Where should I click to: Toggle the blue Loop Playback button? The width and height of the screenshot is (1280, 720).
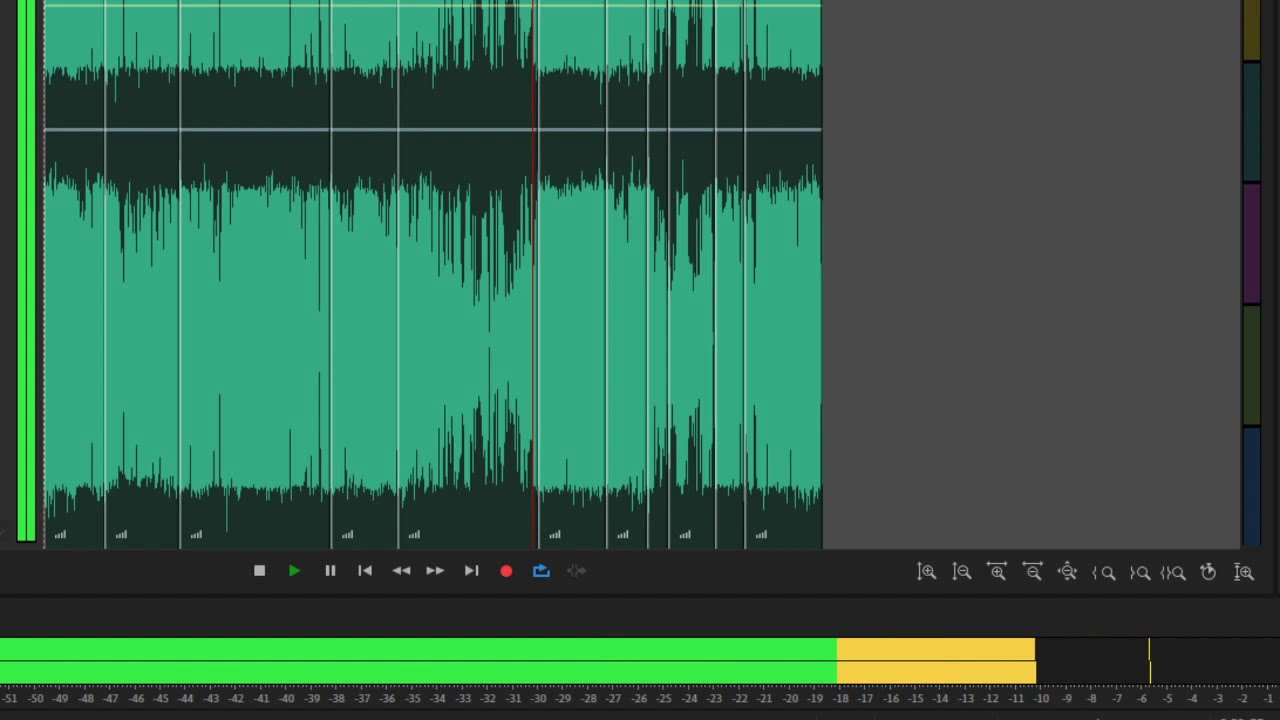point(541,571)
